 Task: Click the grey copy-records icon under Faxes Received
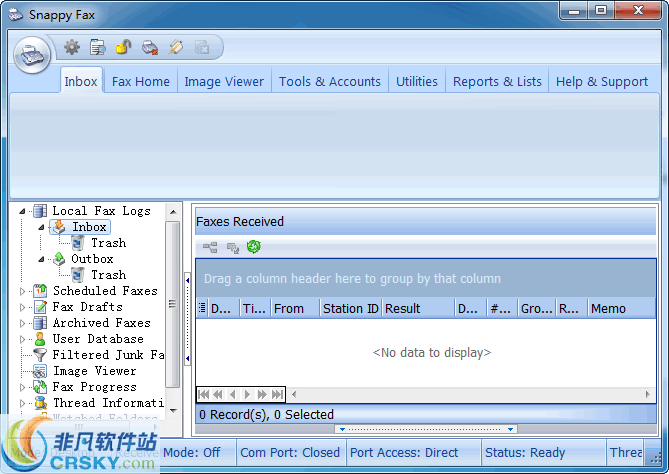tap(233, 247)
